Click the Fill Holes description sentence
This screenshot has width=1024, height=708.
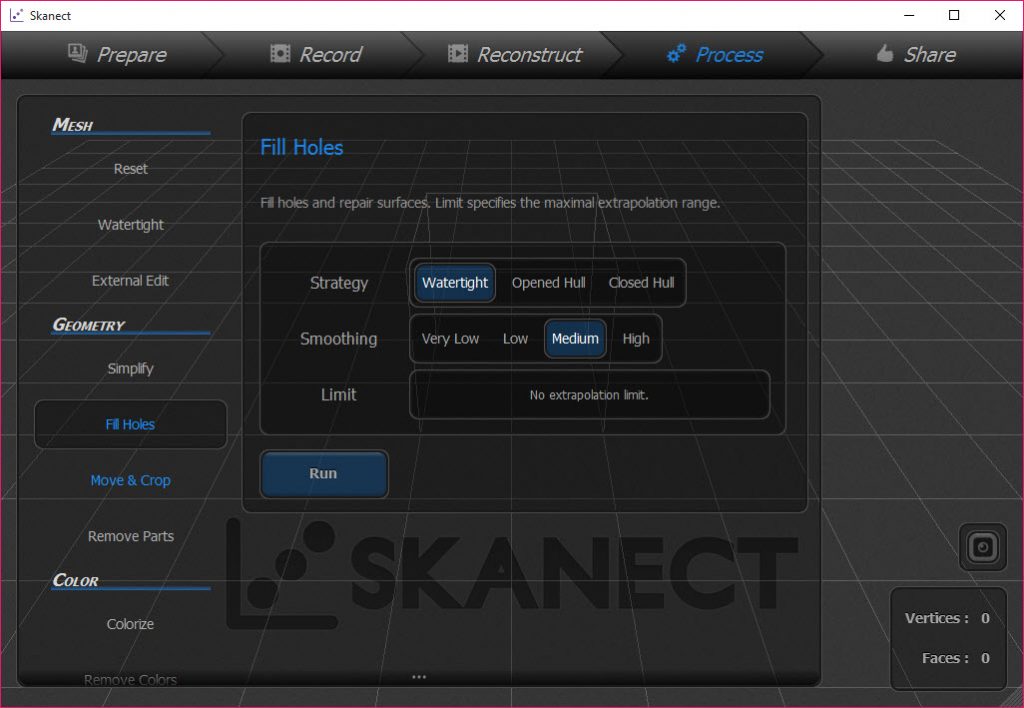pyautogui.click(x=490, y=202)
